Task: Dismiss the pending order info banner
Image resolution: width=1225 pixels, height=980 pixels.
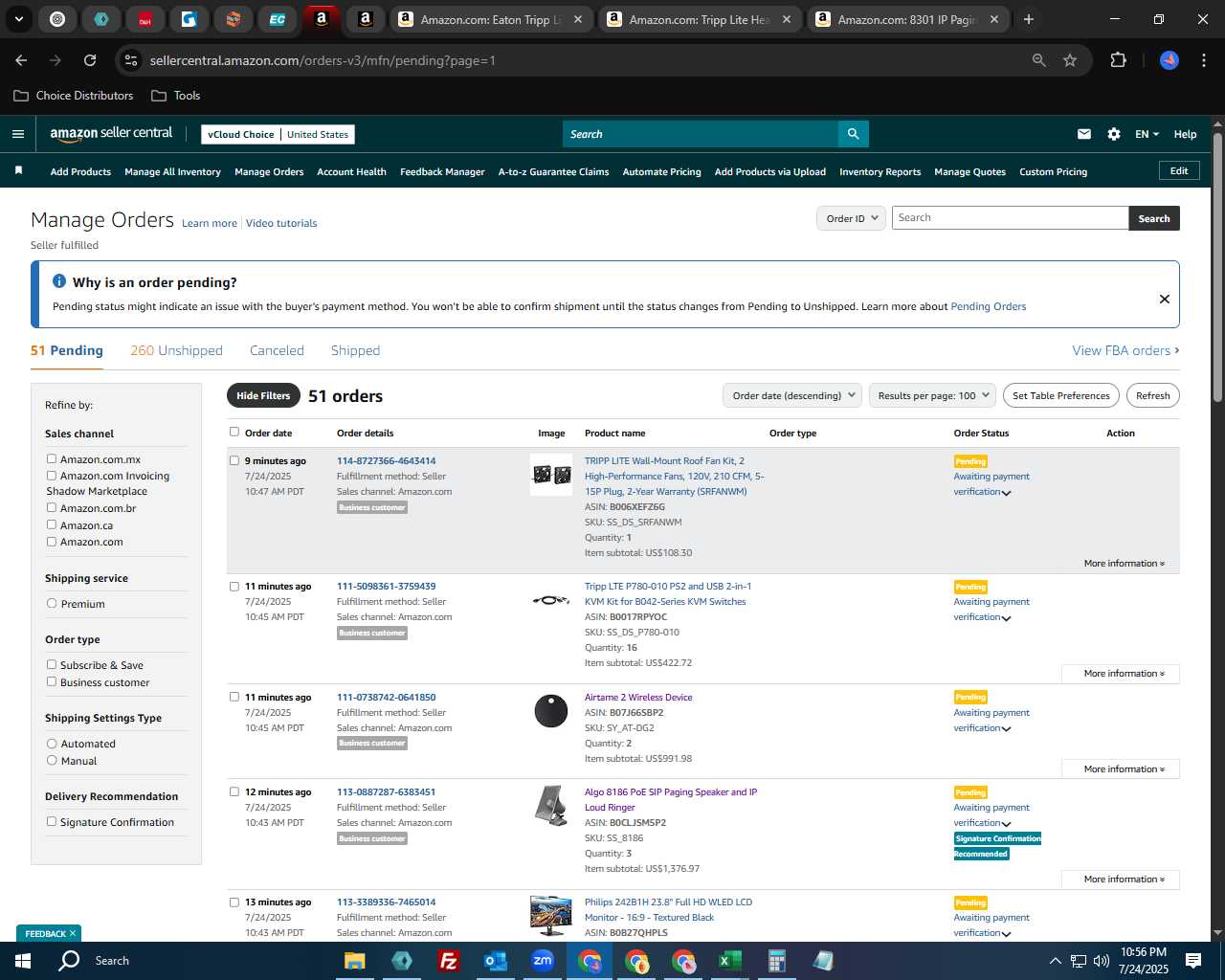Action: tap(1164, 299)
